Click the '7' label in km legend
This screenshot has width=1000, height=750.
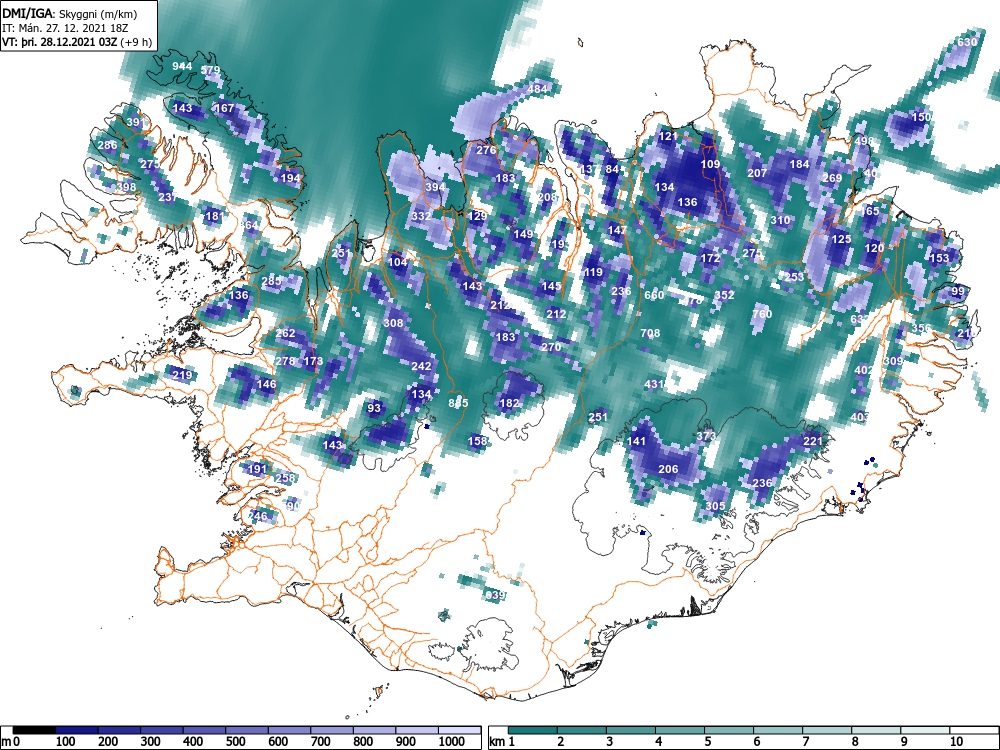tap(806, 742)
